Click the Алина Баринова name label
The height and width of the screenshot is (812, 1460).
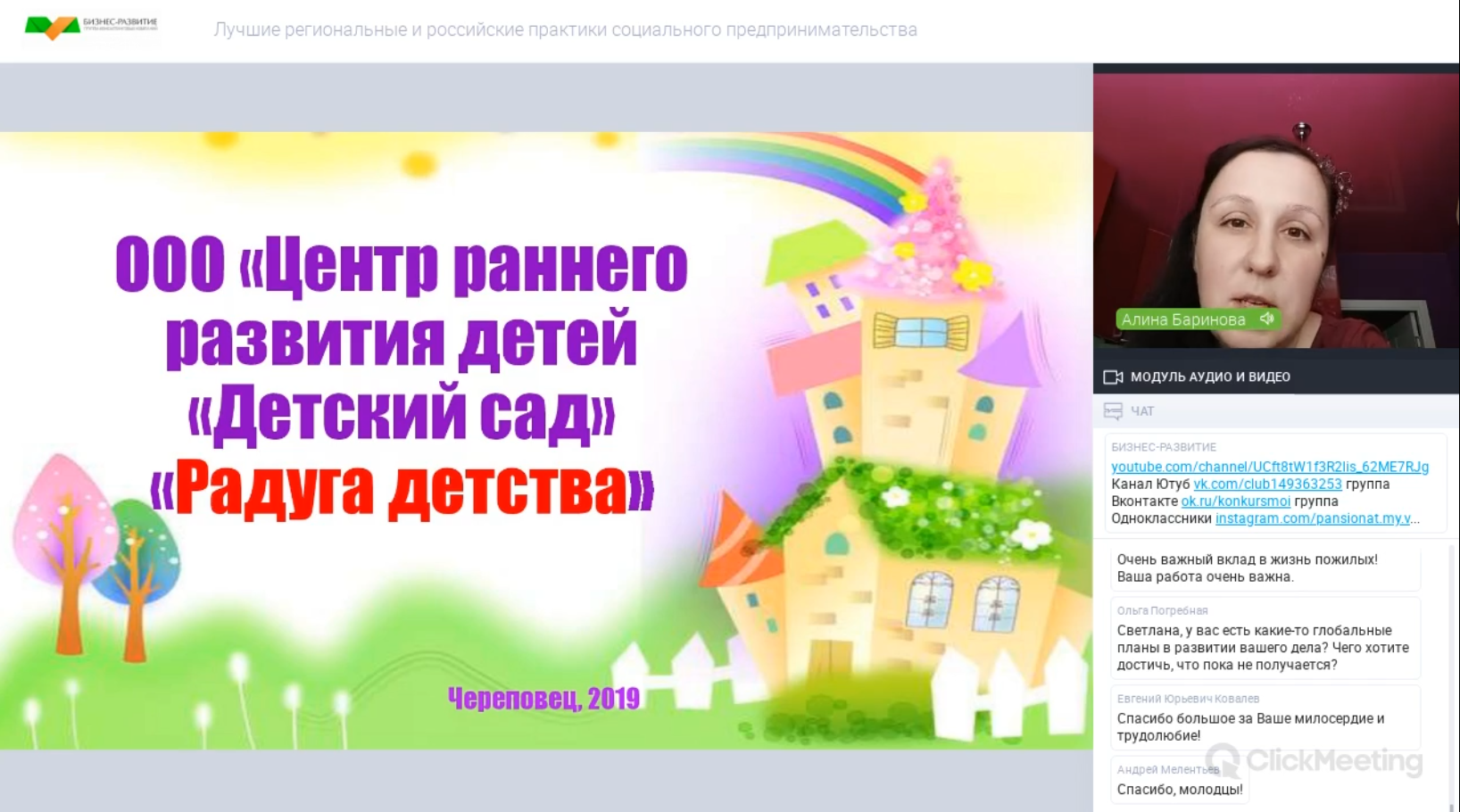pyautogui.click(x=1183, y=319)
